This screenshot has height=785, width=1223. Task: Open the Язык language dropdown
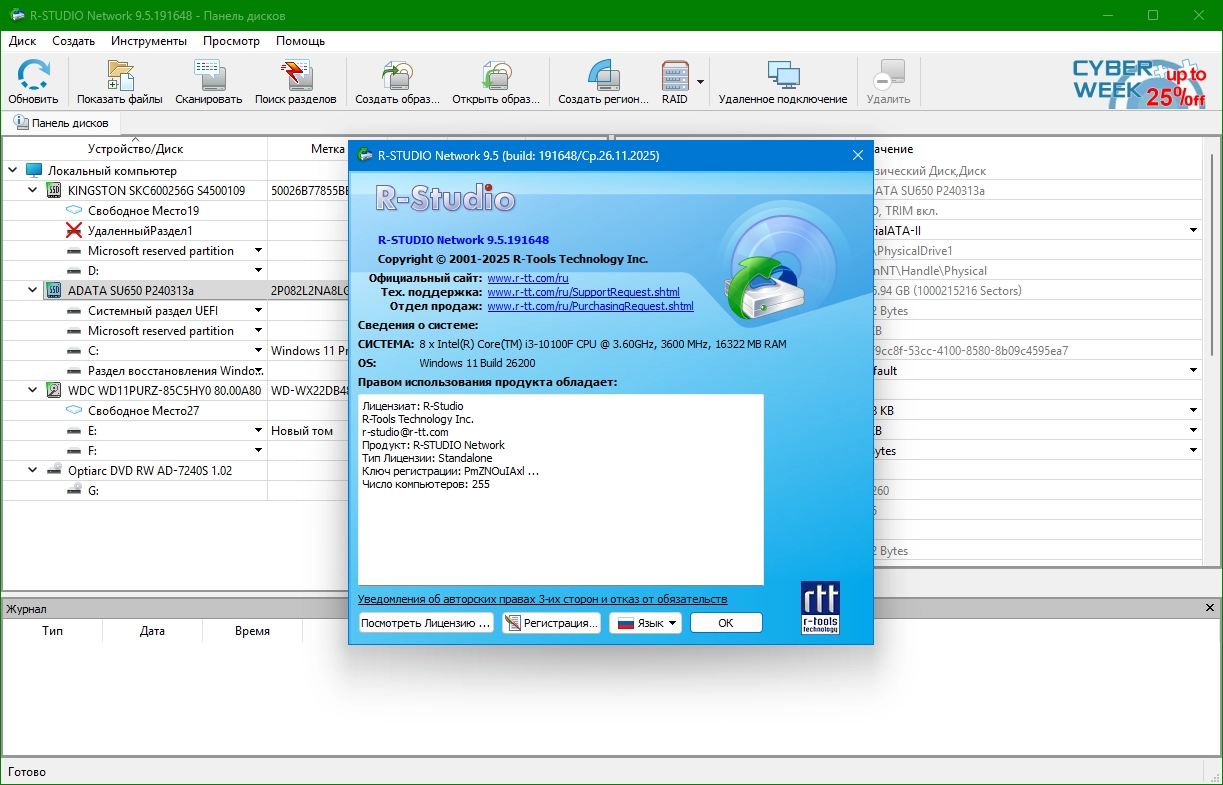[646, 623]
